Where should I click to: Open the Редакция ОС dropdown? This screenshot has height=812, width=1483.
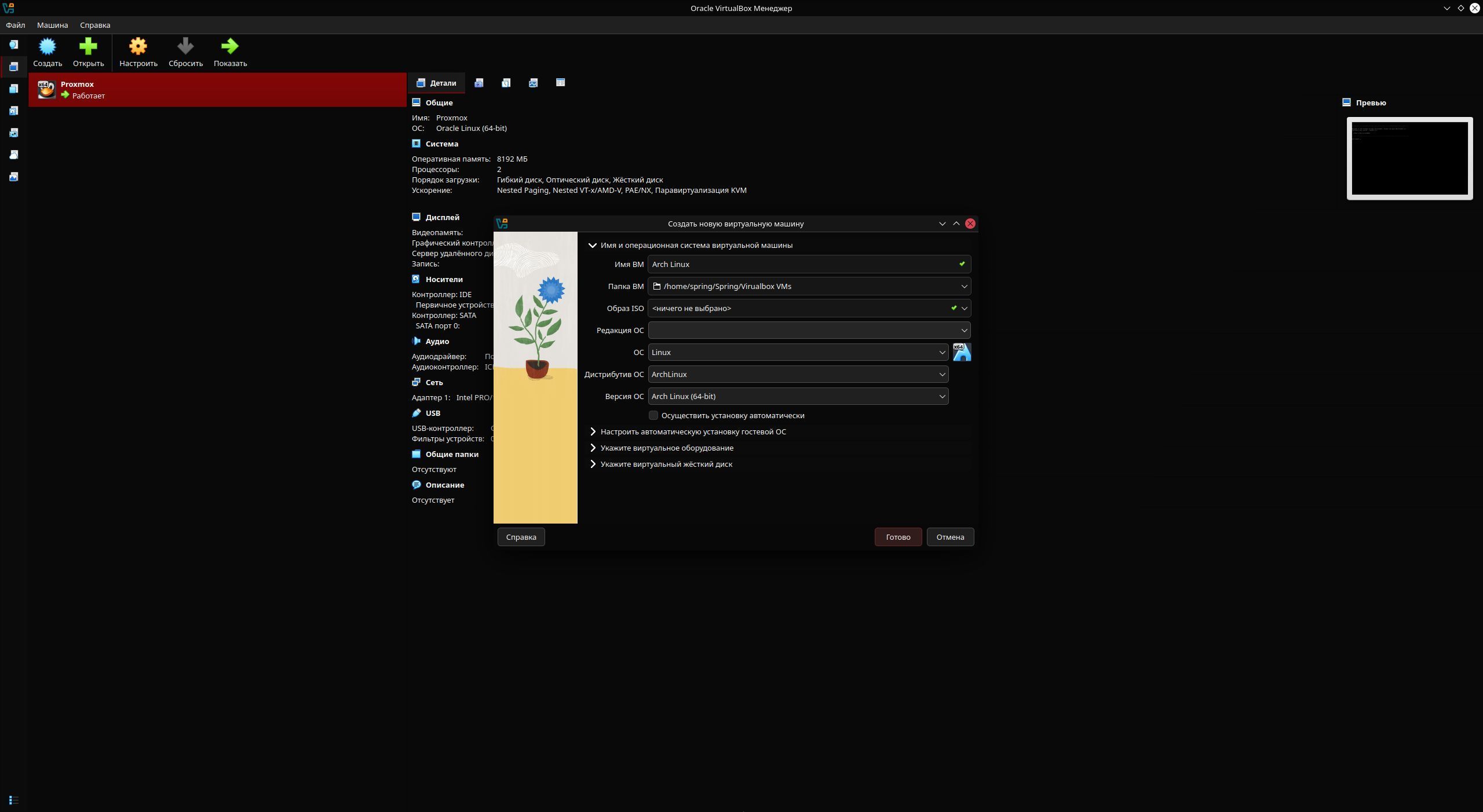(x=809, y=330)
